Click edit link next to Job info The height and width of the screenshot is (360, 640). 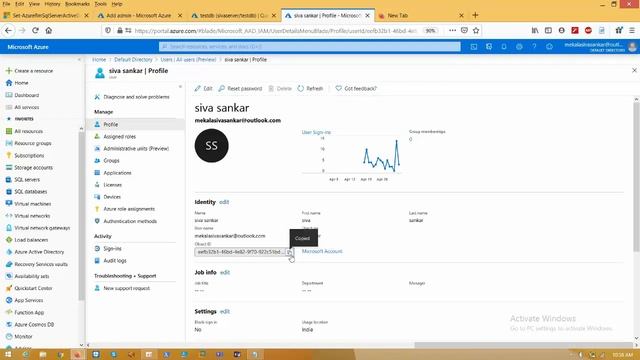pyautogui.click(x=225, y=272)
